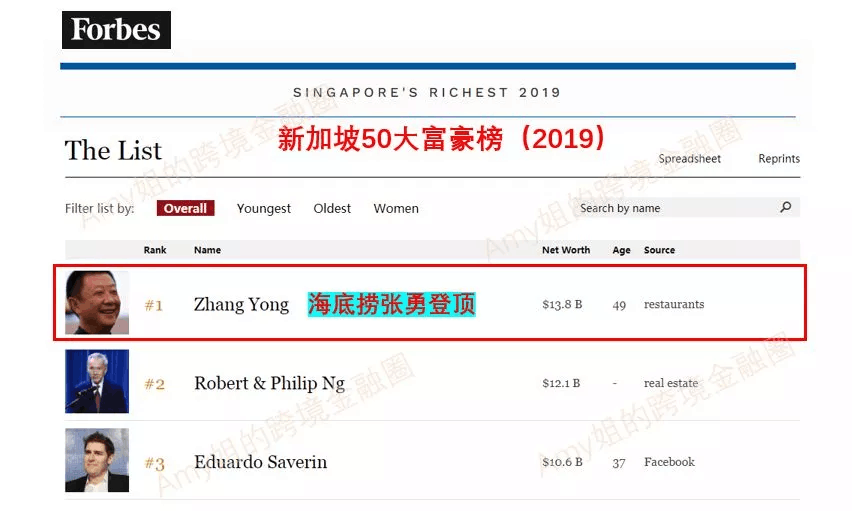Filter list by Women
This screenshot has width=852, height=511.
(x=396, y=208)
